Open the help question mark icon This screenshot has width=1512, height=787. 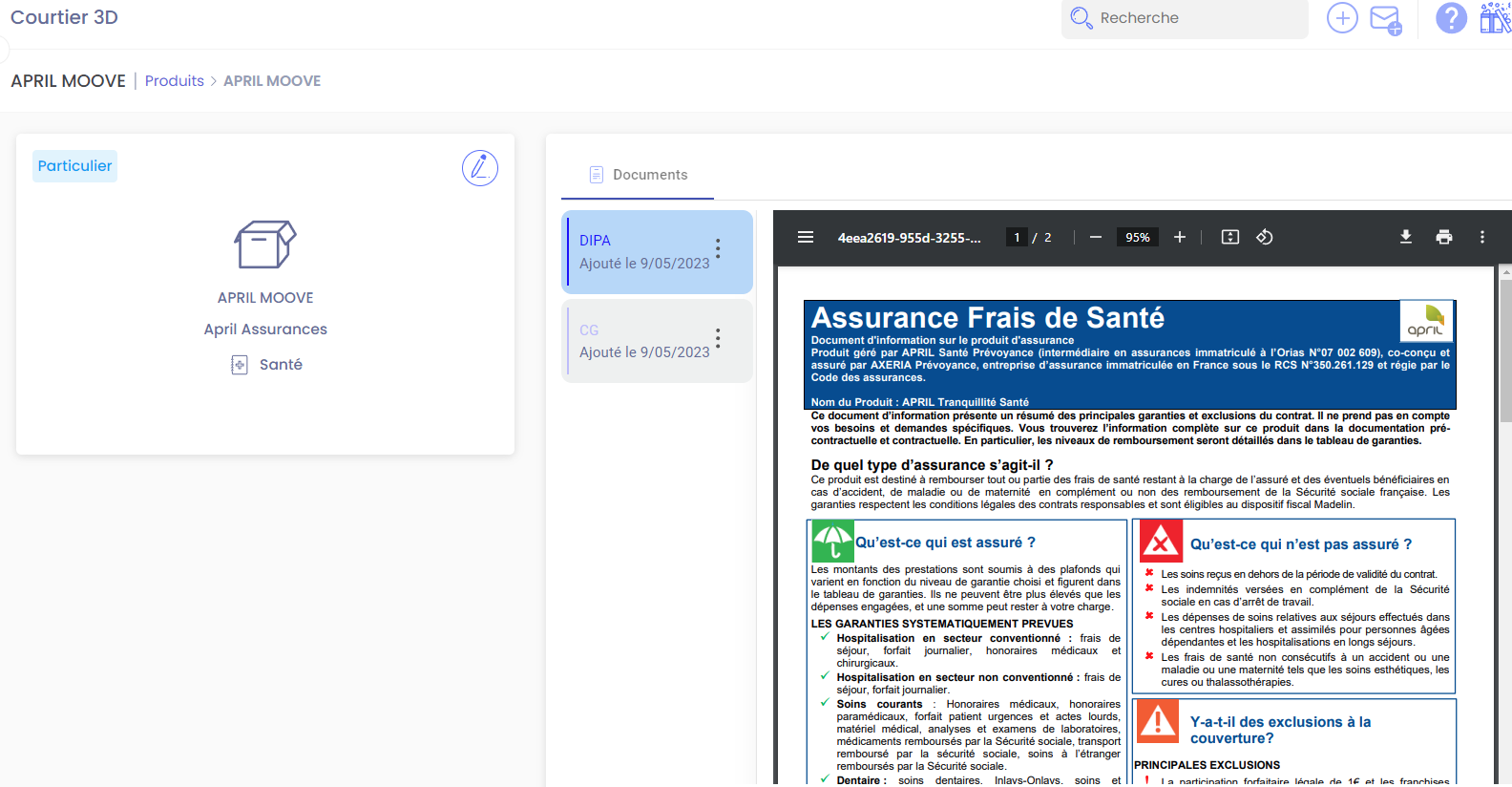click(x=1451, y=18)
